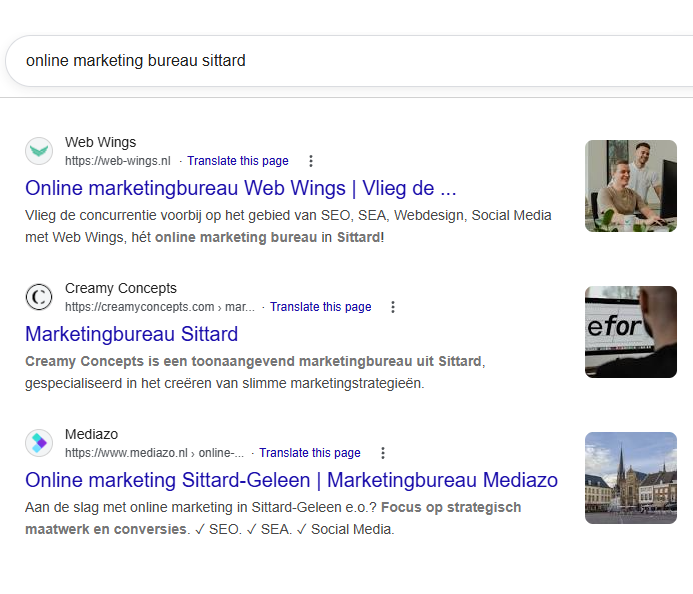The height and width of the screenshot is (594, 693).
Task: Open three-dot options for Creamy Concepts result
Action: (393, 307)
